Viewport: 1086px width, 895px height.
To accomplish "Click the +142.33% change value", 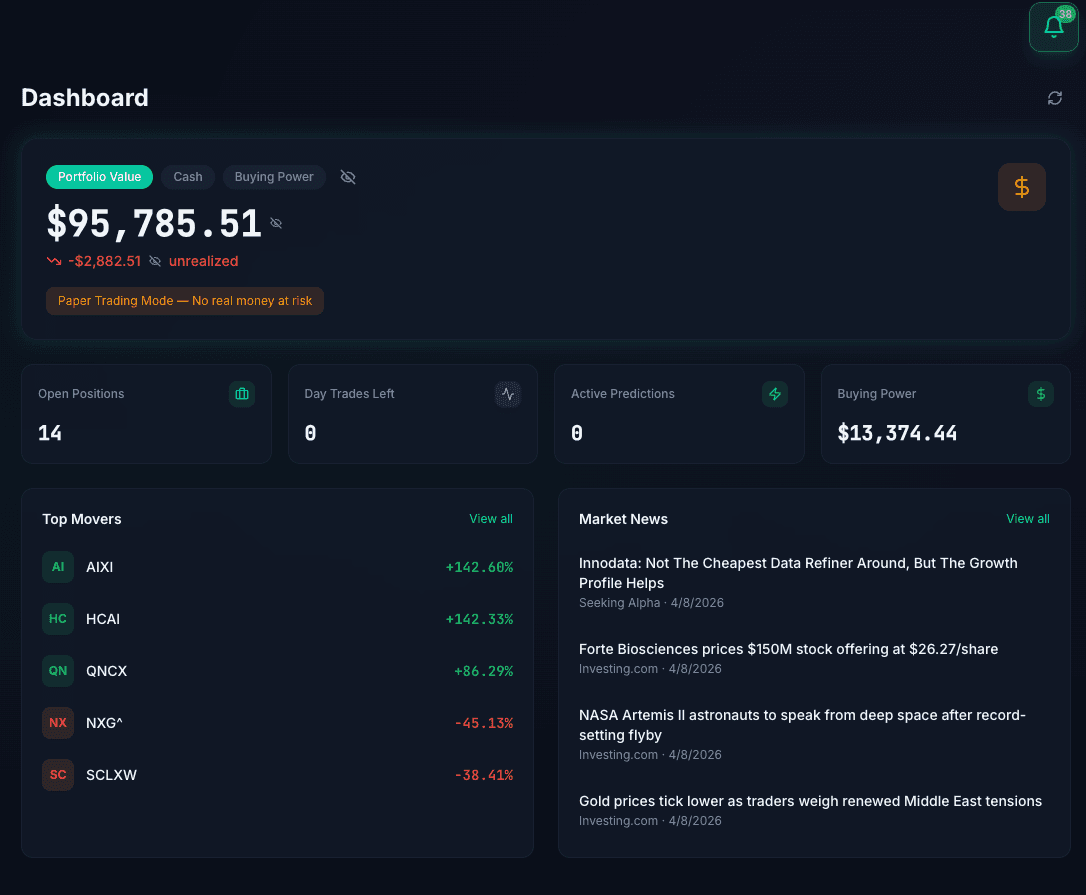I will [x=479, y=619].
